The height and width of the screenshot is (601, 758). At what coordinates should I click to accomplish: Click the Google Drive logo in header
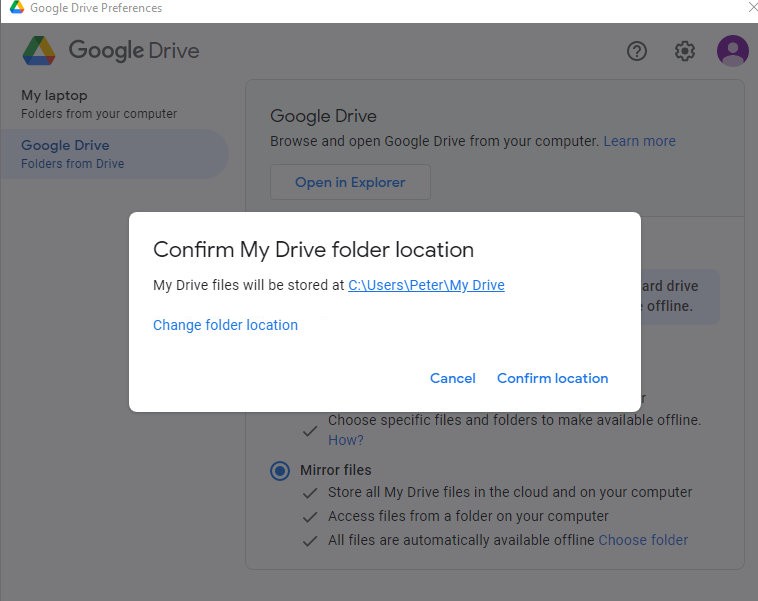pos(39,50)
